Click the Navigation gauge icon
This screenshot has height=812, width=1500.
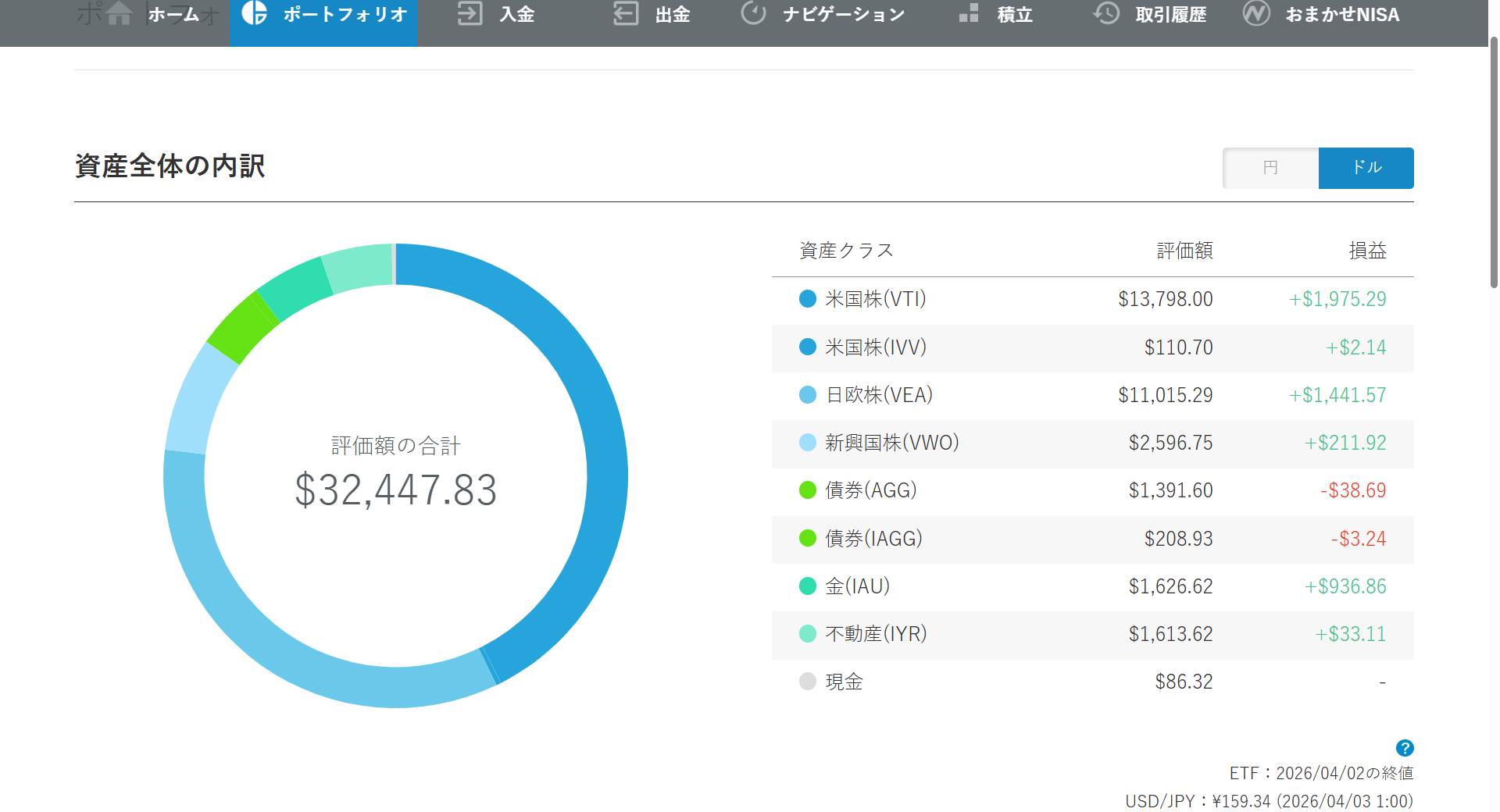pyautogui.click(x=753, y=13)
